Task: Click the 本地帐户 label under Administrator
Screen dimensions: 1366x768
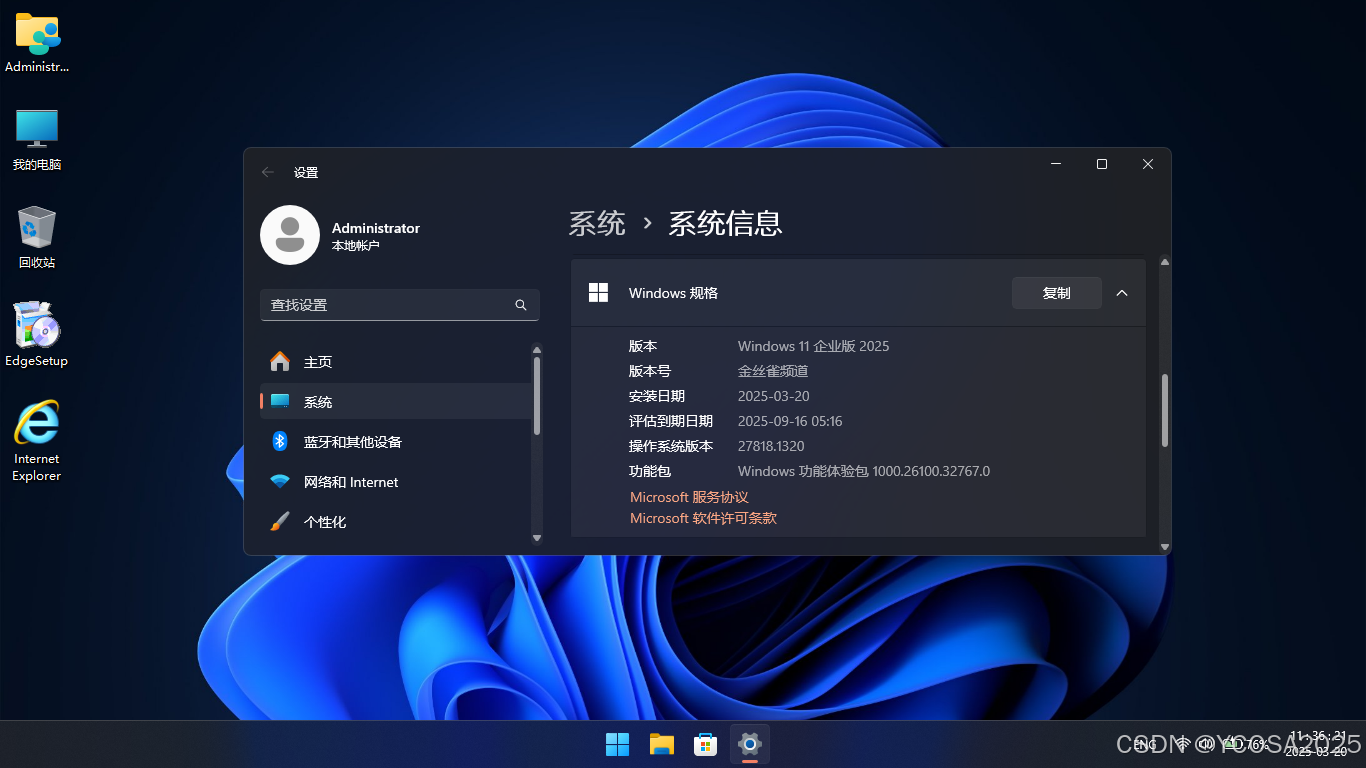Action: click(356, 246)
